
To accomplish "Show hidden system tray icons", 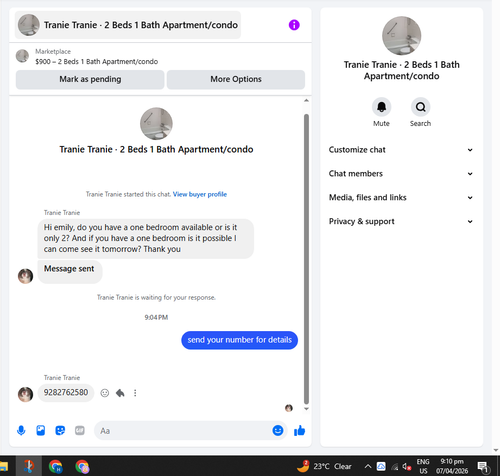I will [x=368, y=466].
